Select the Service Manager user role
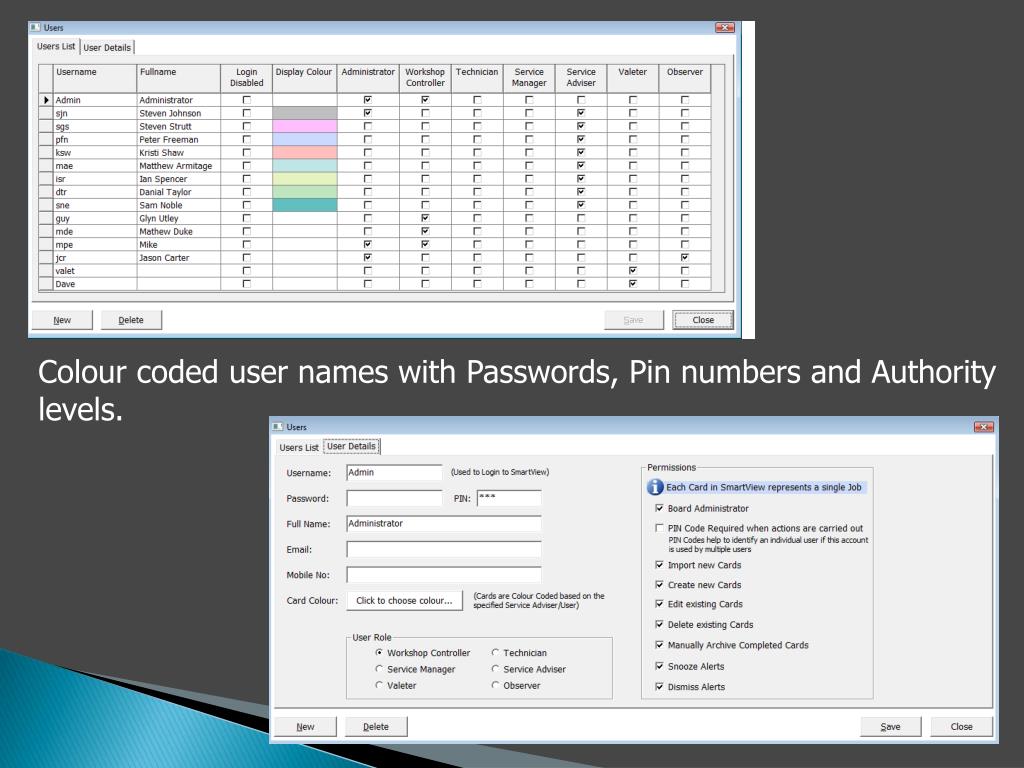 379,669
